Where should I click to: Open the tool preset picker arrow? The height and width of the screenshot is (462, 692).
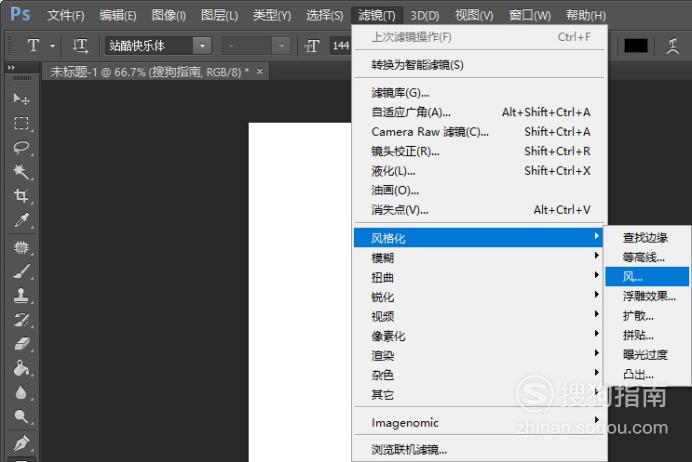click(52, 45)
